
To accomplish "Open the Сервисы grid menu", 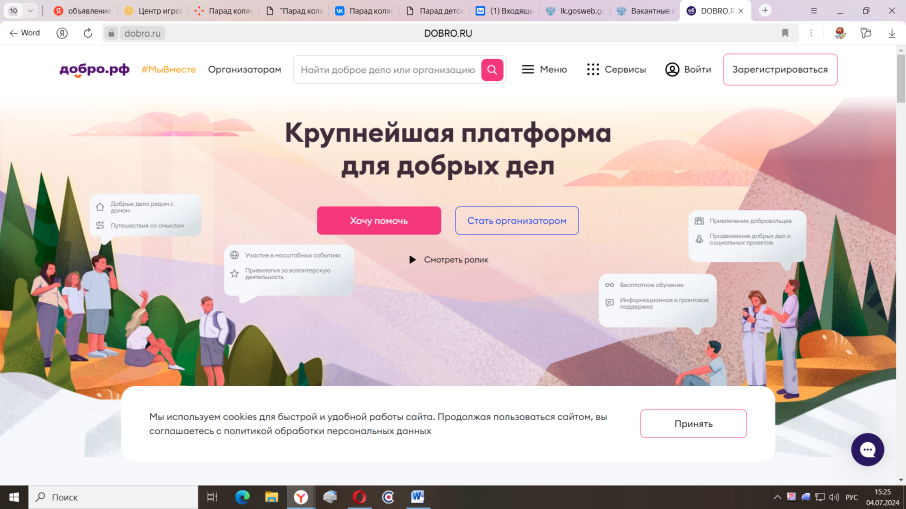I will [x=616, y=69].
